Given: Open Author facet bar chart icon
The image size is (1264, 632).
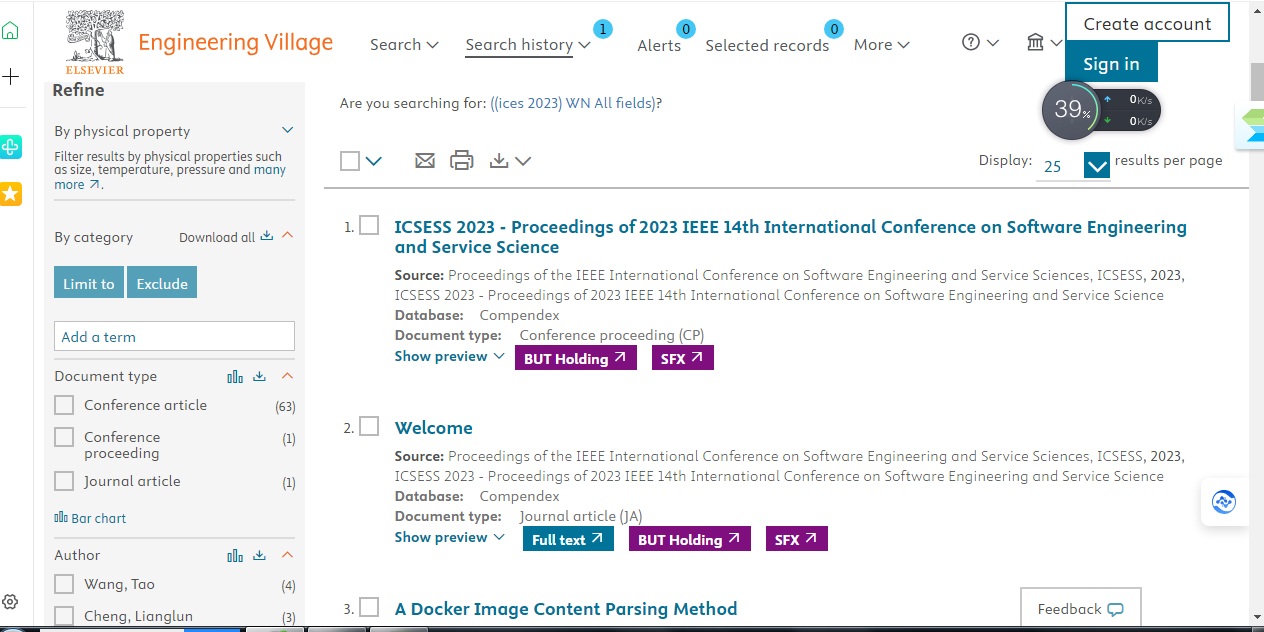Looking at the screenshot, I should click(x=235, y=555).
